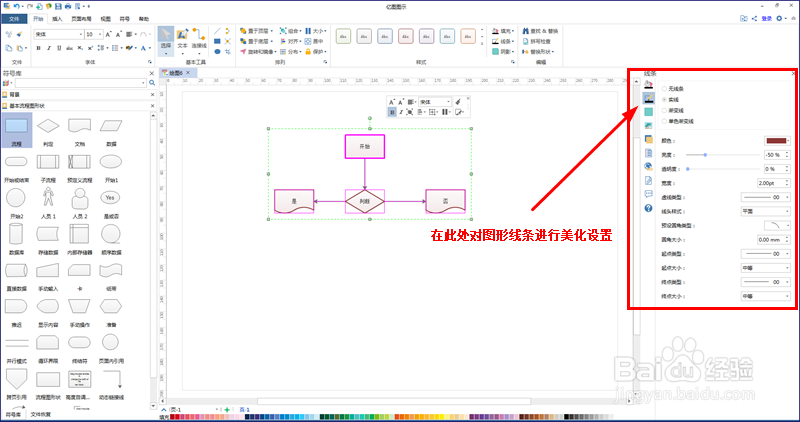The height and width of the screenshot is (422, 800).
Task: Switch to the 文件恢复 bottom tab
Action: pos(41,414)
